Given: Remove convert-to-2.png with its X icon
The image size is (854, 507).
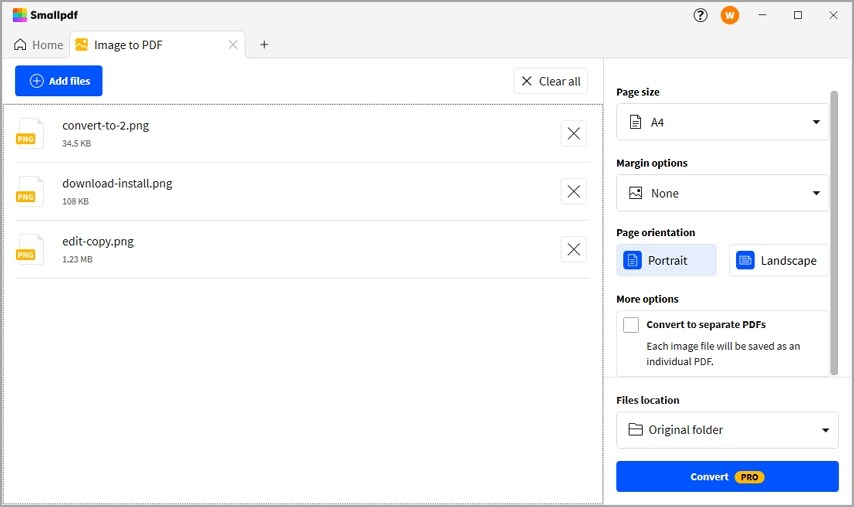Looking at the screenshot, I should pyautogui.click(x=573, y=133).
